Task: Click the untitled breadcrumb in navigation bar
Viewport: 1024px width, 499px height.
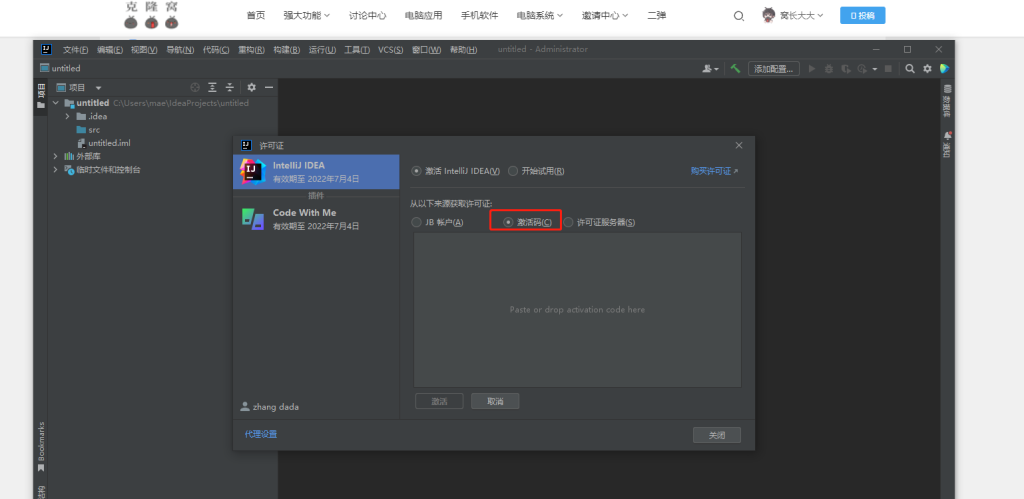Action: tap(60, 69)
